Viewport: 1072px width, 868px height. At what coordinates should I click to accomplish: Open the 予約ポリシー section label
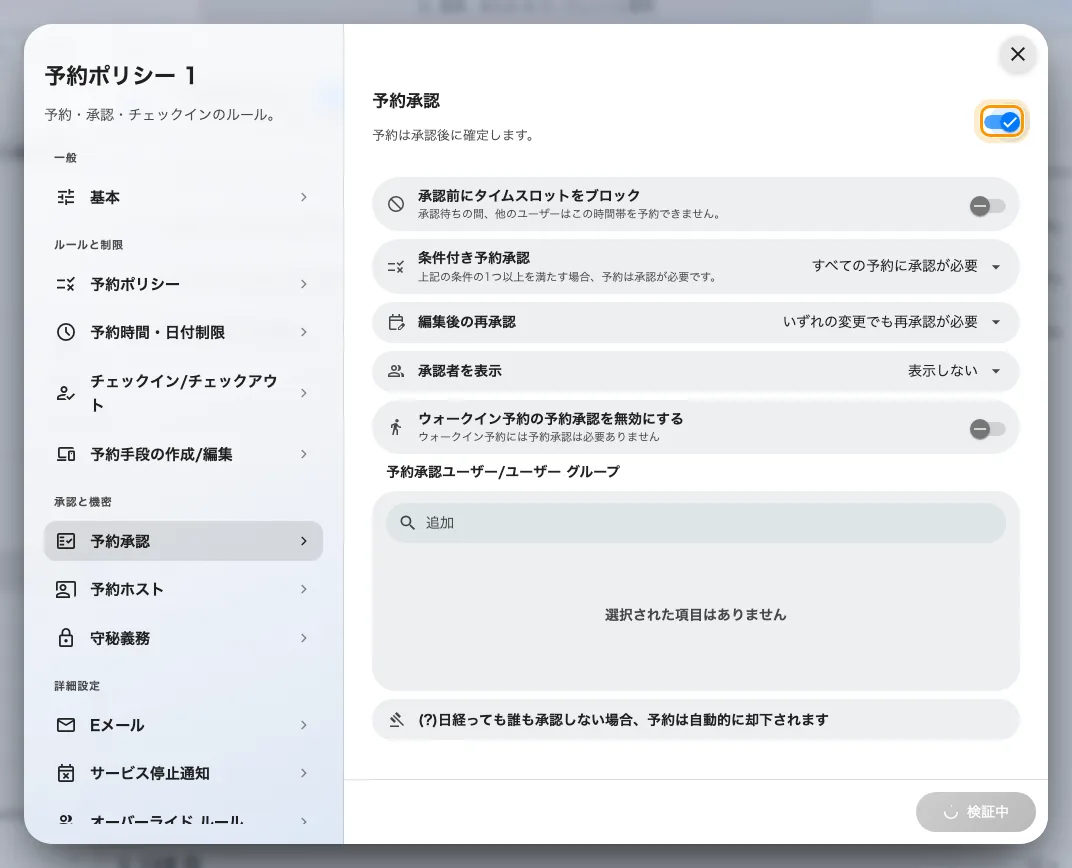[x=135, y=284]
